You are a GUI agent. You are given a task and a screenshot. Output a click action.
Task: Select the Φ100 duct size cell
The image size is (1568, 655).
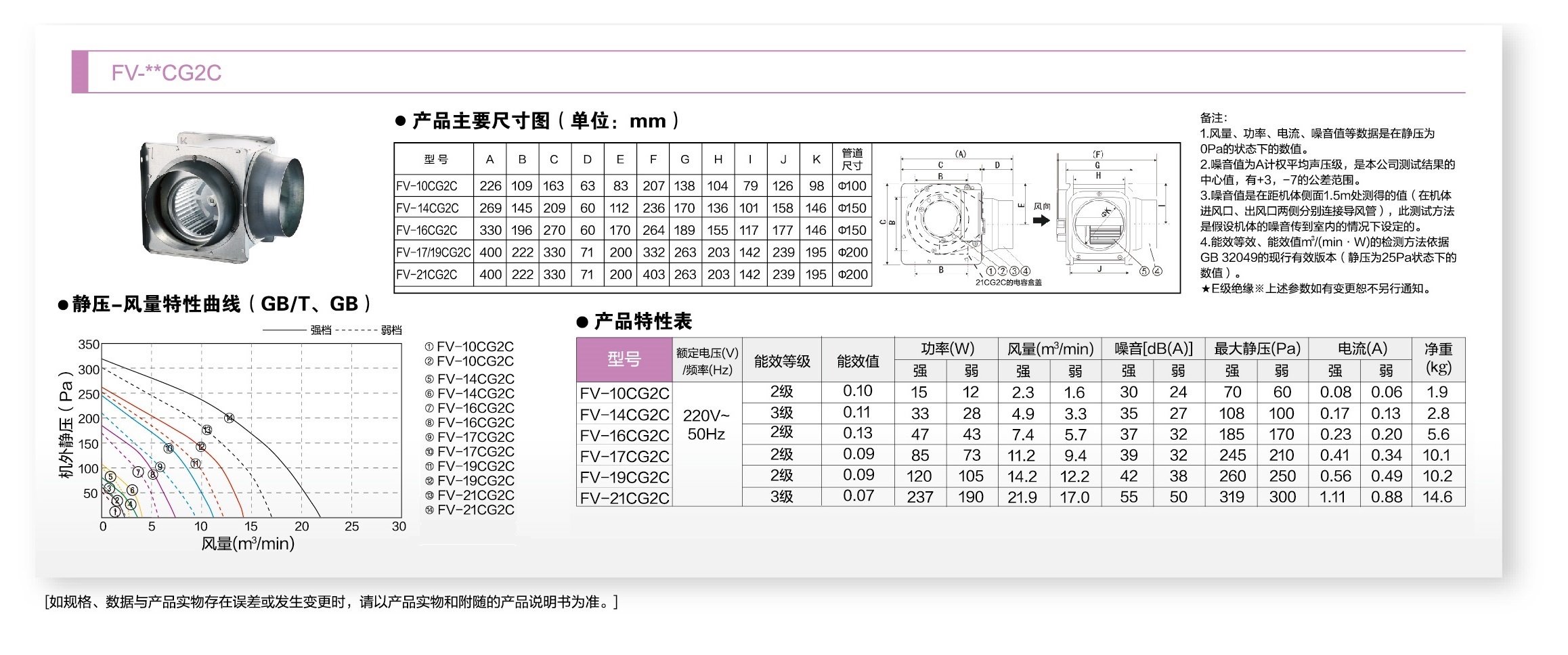pos(852,185)
